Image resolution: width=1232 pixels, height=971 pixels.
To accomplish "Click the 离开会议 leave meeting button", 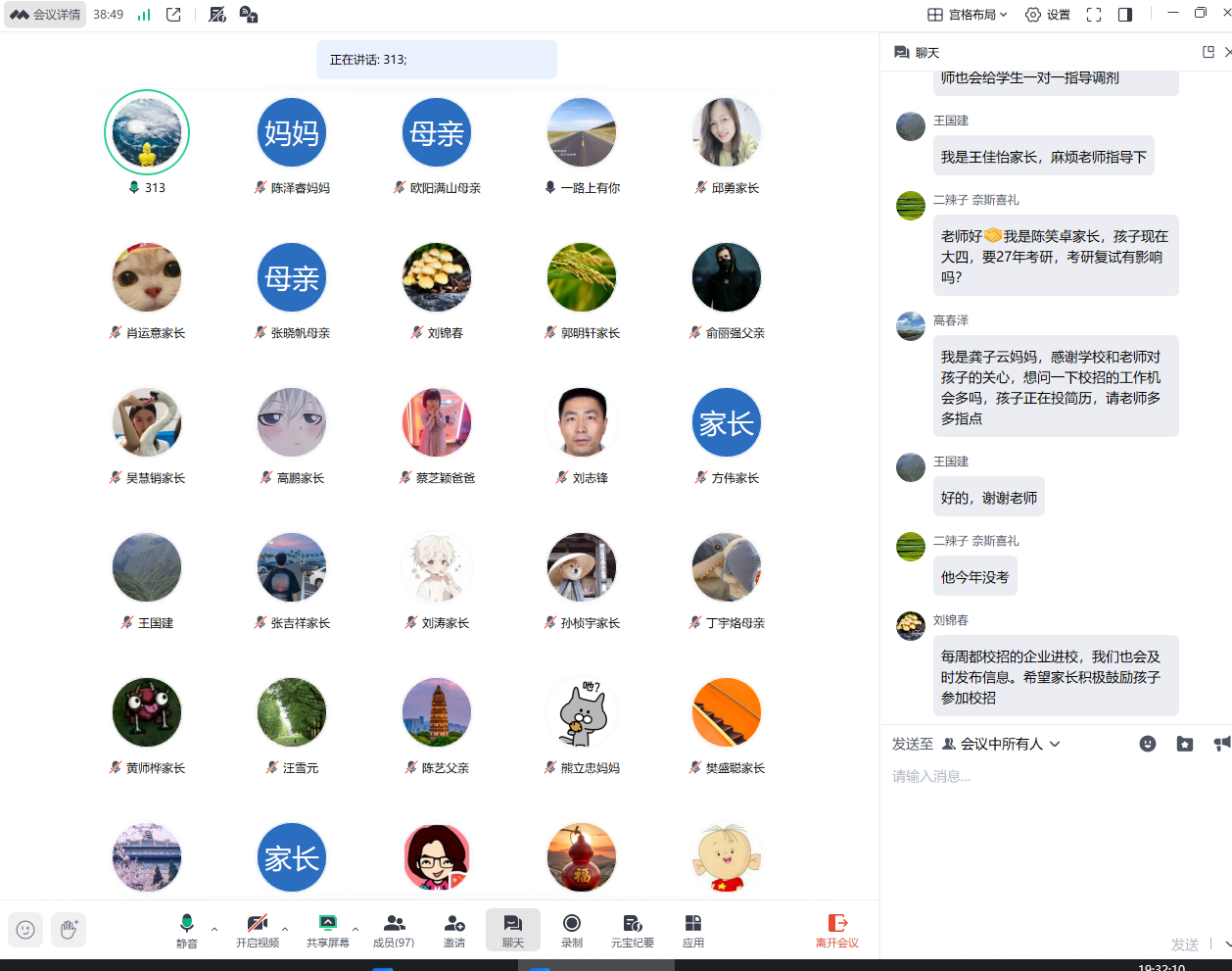I will (837, 929).
